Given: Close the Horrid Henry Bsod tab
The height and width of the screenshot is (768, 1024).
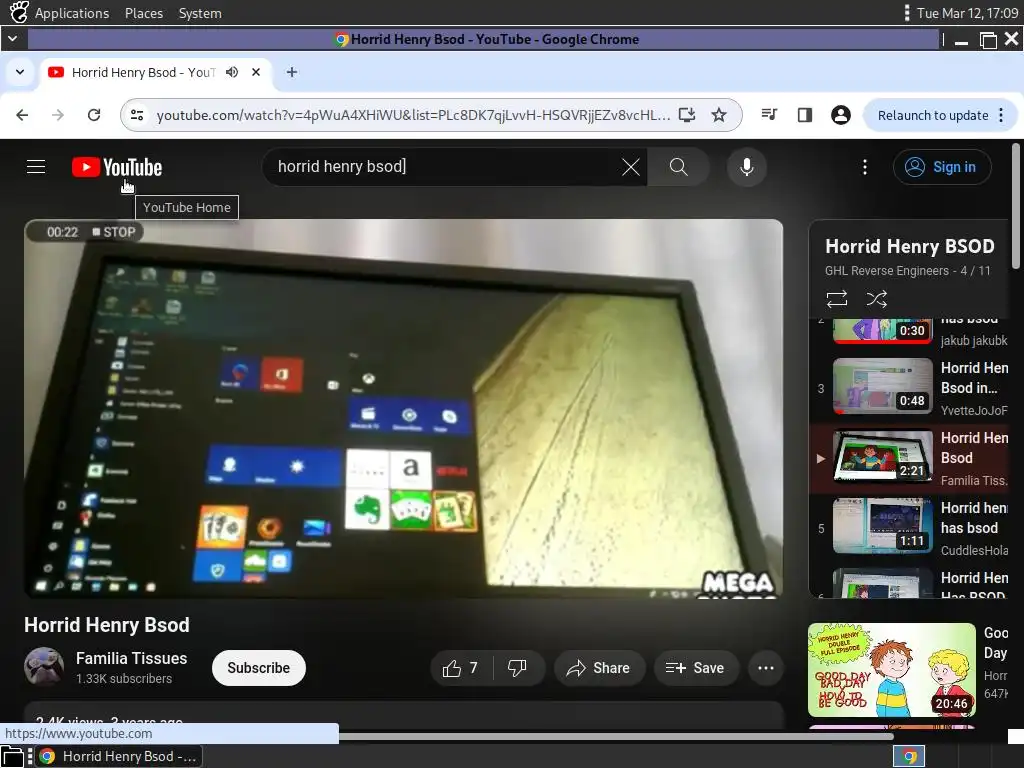Looking at the screenshot, I should click(256, 72).
